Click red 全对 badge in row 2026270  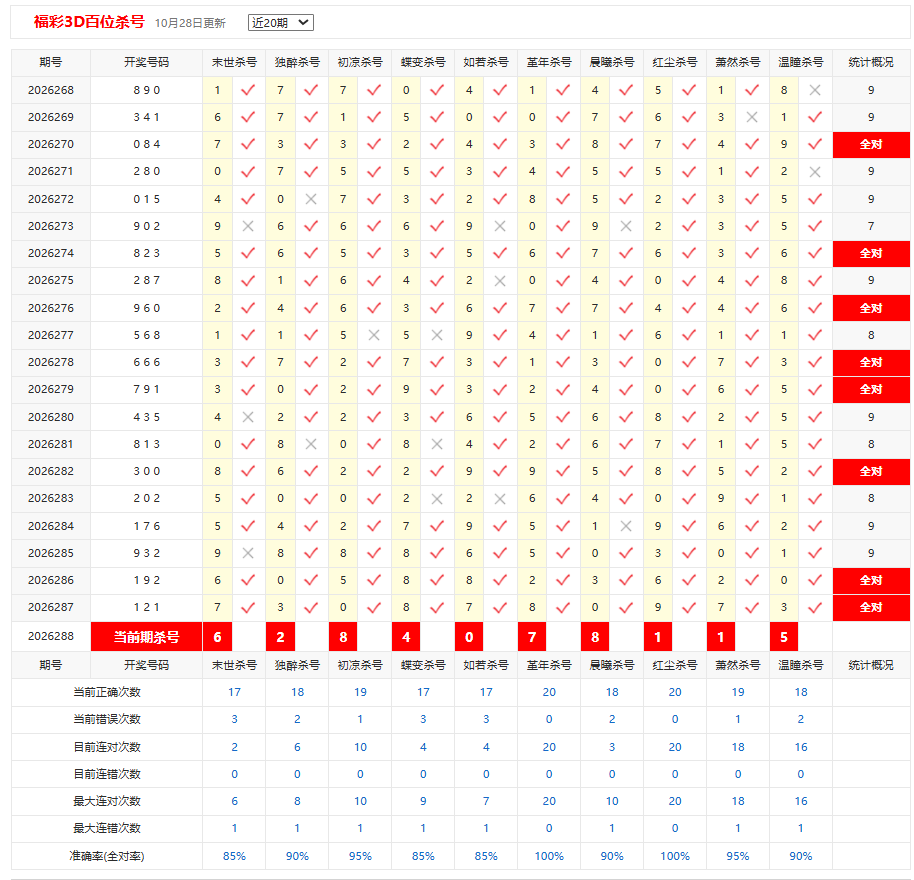871,145
